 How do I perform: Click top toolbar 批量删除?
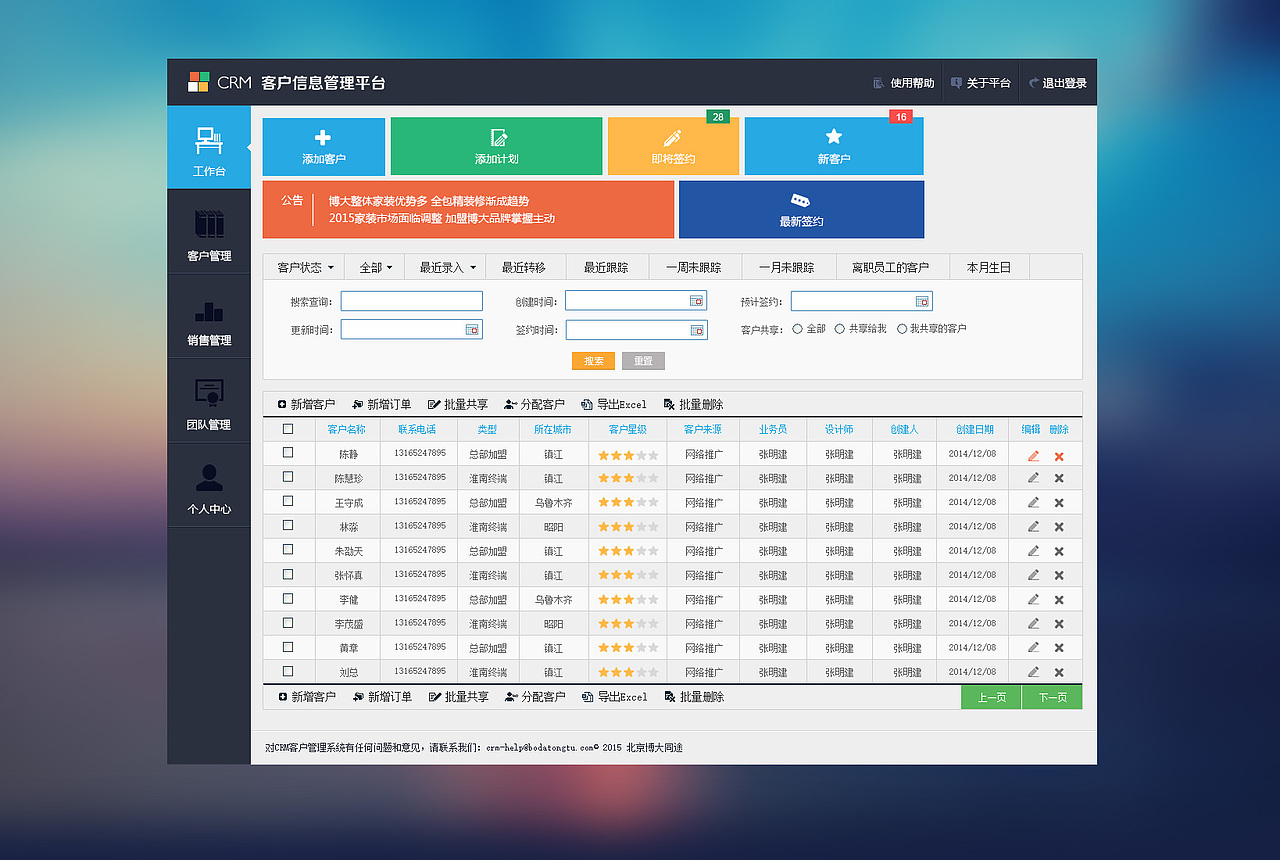tap(693, 405)
